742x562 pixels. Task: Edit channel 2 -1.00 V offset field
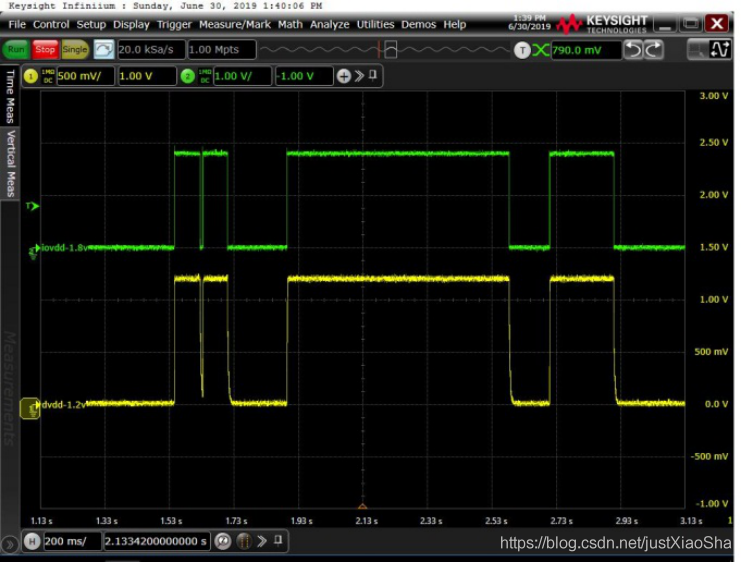click(x=304, y=76)
